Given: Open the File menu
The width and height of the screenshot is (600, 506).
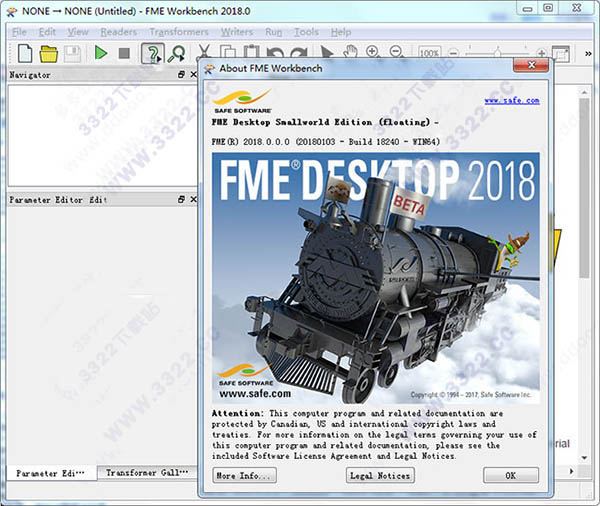Looking at the screenshot, I should tap(19, 32).
